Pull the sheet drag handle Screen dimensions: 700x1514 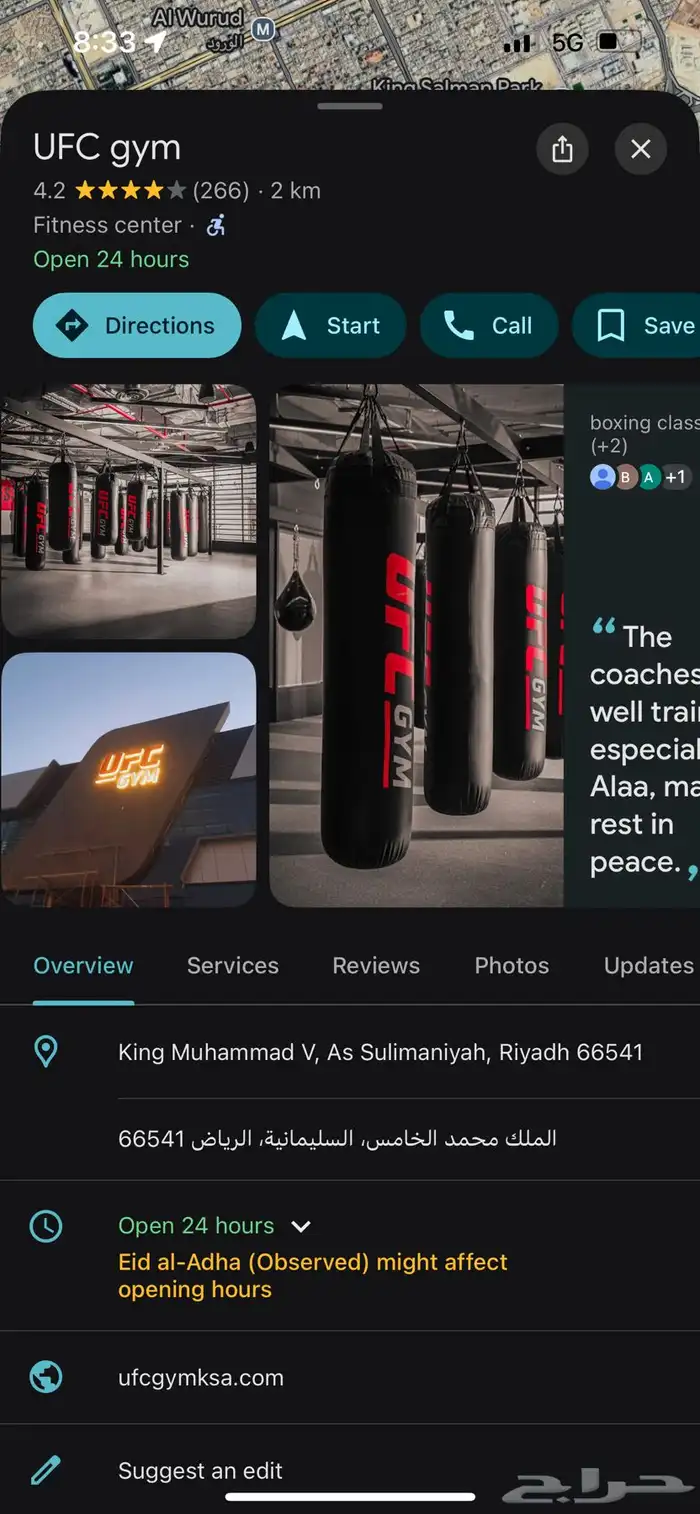350,106
